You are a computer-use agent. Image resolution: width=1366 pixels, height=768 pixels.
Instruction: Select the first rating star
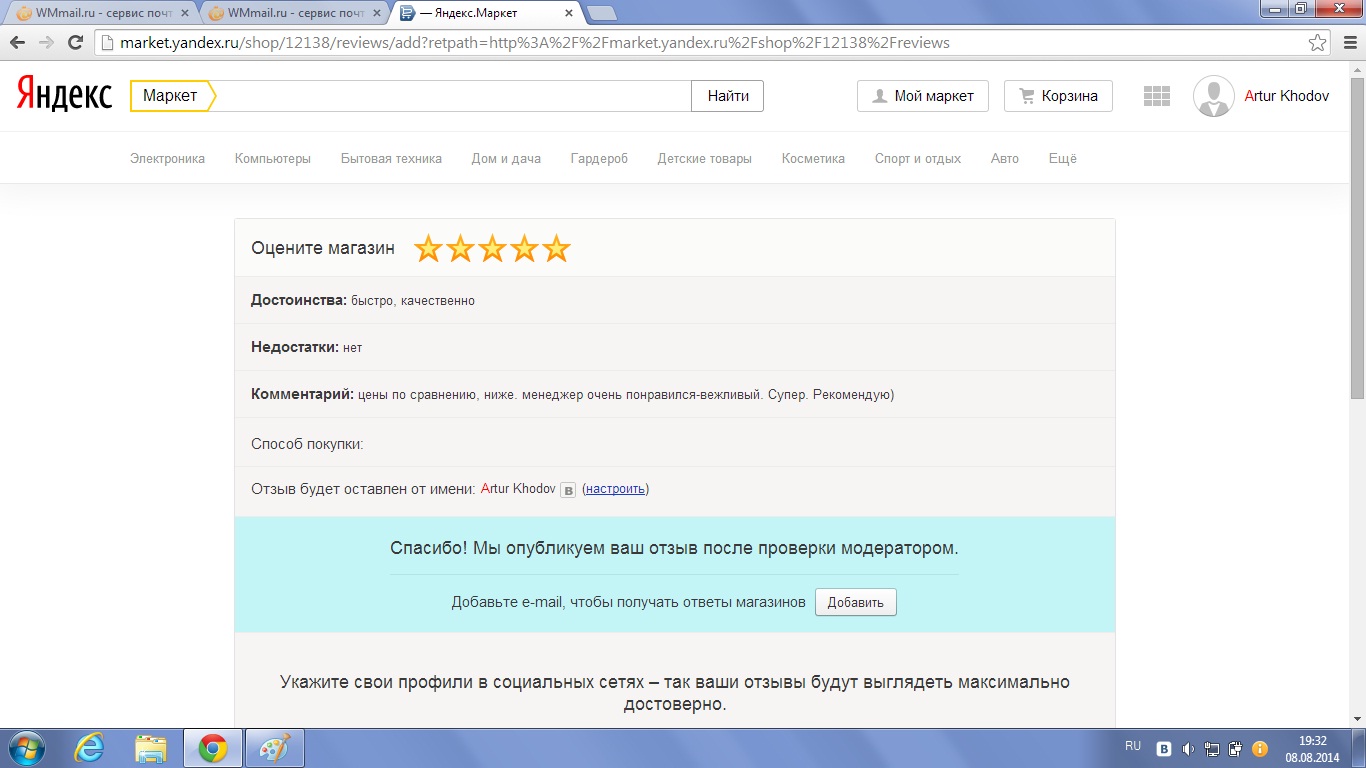point(428,248)
